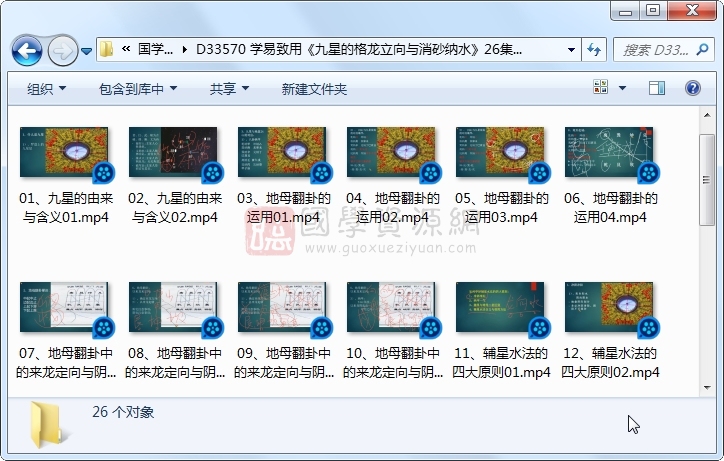Minimize the explorer window
Image resolution: width=724 pixels, height=461 pixels.
tap(626, 11)
